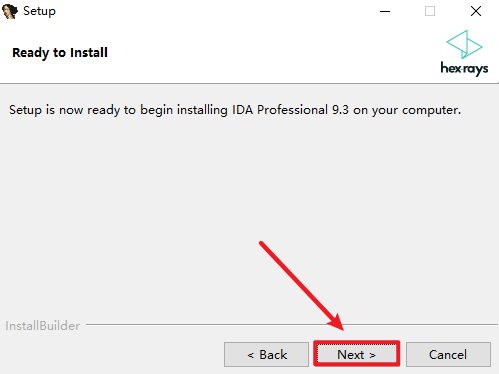Click the InstallBuilder label
Viewport: 499px width, 374px height.
[43, 326]
